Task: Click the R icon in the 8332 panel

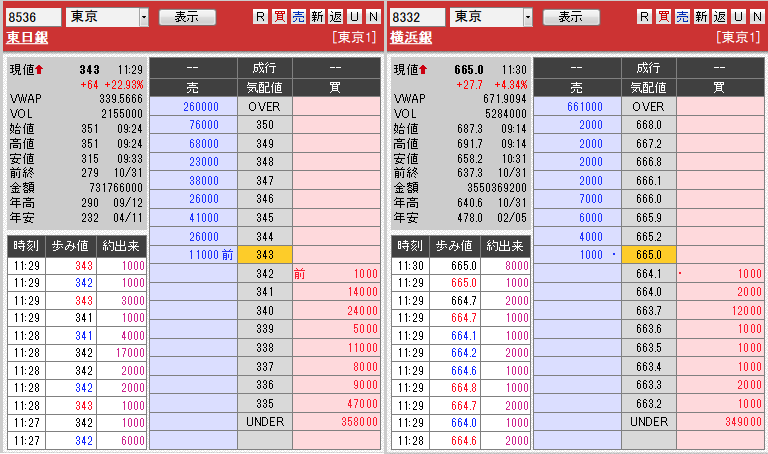Action: (644, 17)
